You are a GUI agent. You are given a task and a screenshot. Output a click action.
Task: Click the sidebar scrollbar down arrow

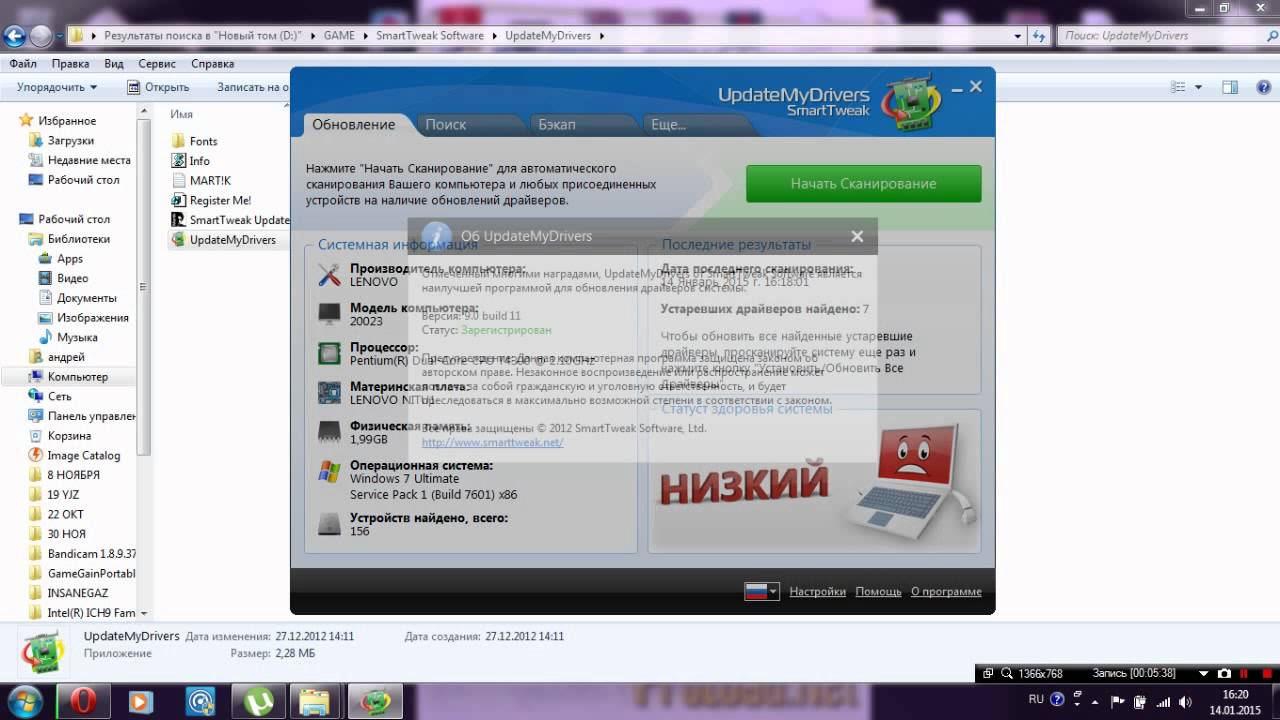144,613
